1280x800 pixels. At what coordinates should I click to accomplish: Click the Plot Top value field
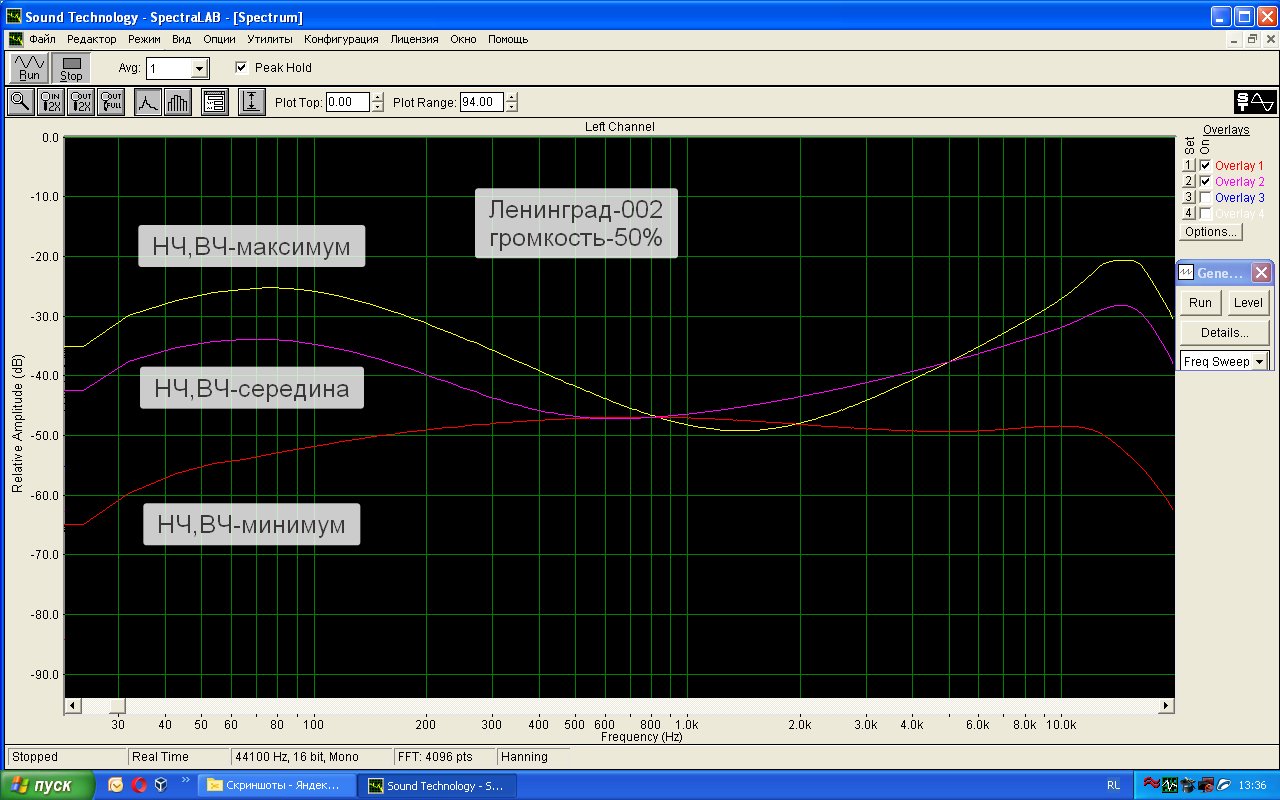(348, 102)
